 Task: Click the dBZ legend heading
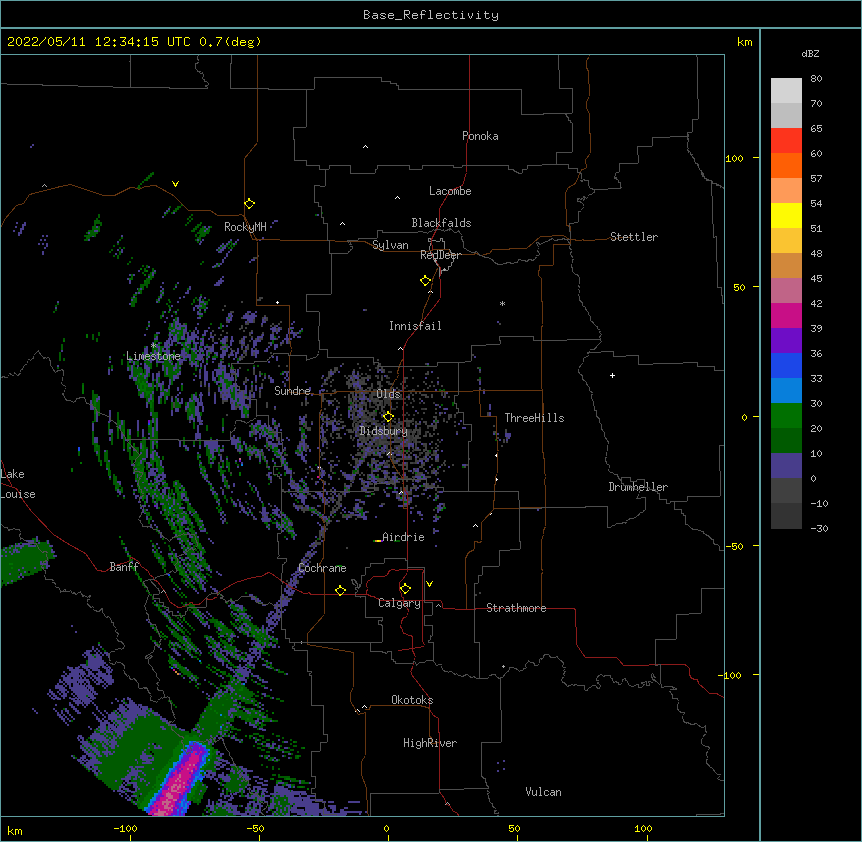click(810, 54)
